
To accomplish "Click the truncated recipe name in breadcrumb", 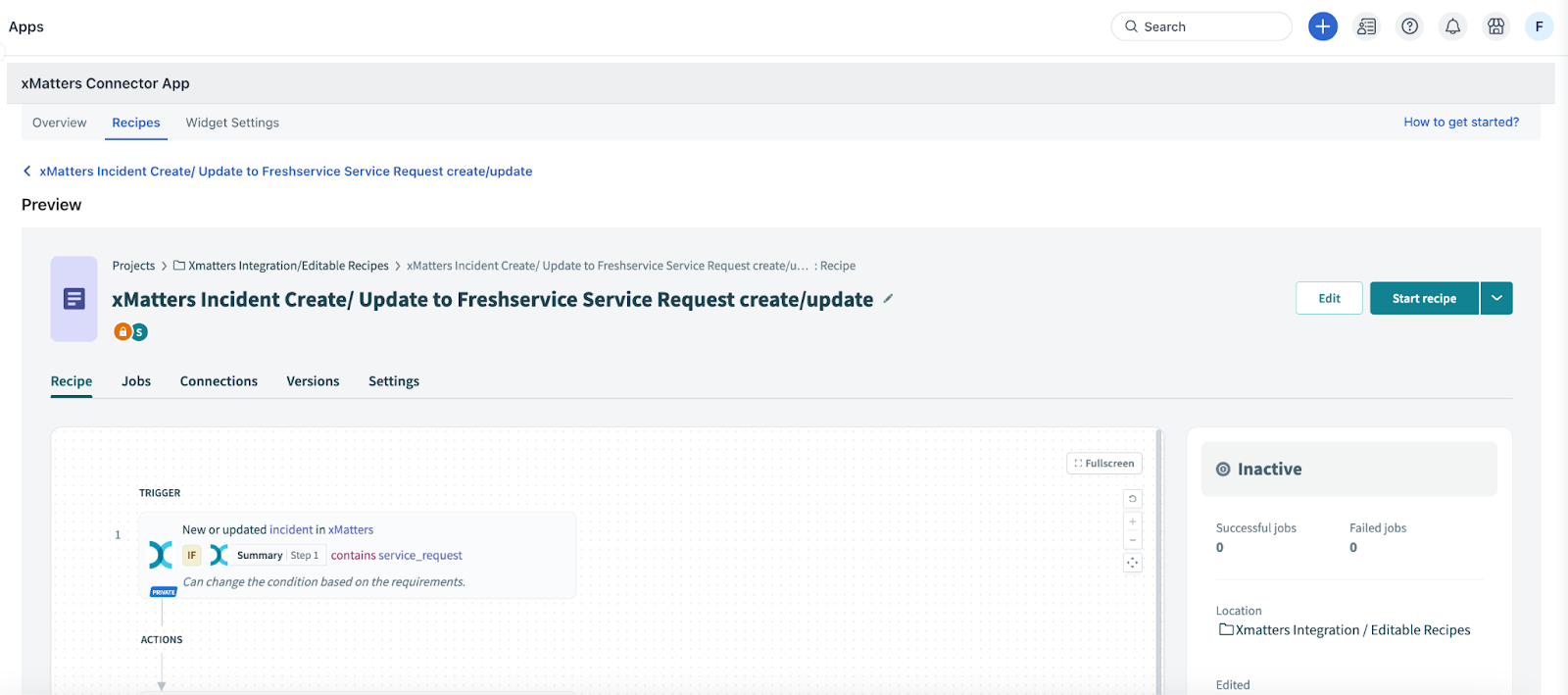I will [x=608, y=266].
